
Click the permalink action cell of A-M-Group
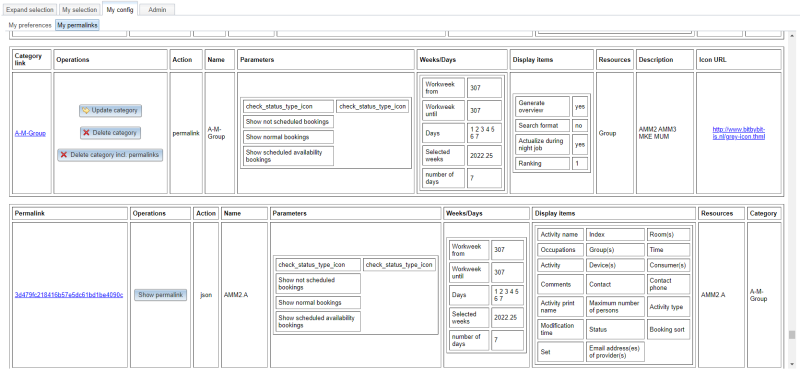point(186,133)
